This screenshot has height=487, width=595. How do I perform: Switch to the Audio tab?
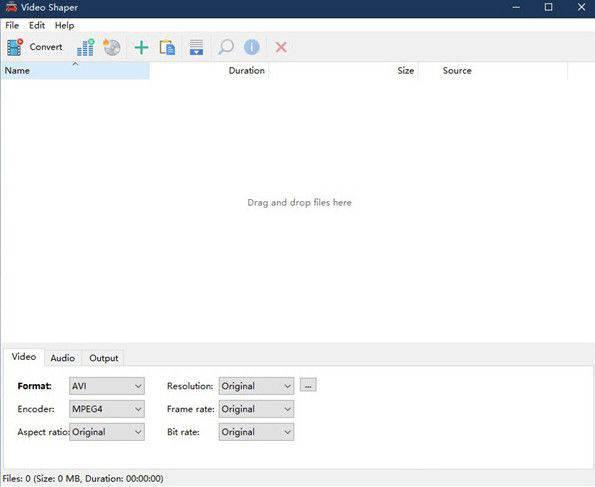[63, 358]
